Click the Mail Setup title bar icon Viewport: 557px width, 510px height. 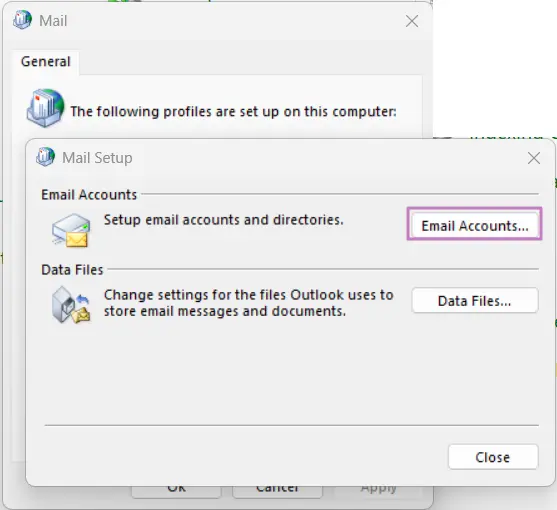[x=45, y=157]
